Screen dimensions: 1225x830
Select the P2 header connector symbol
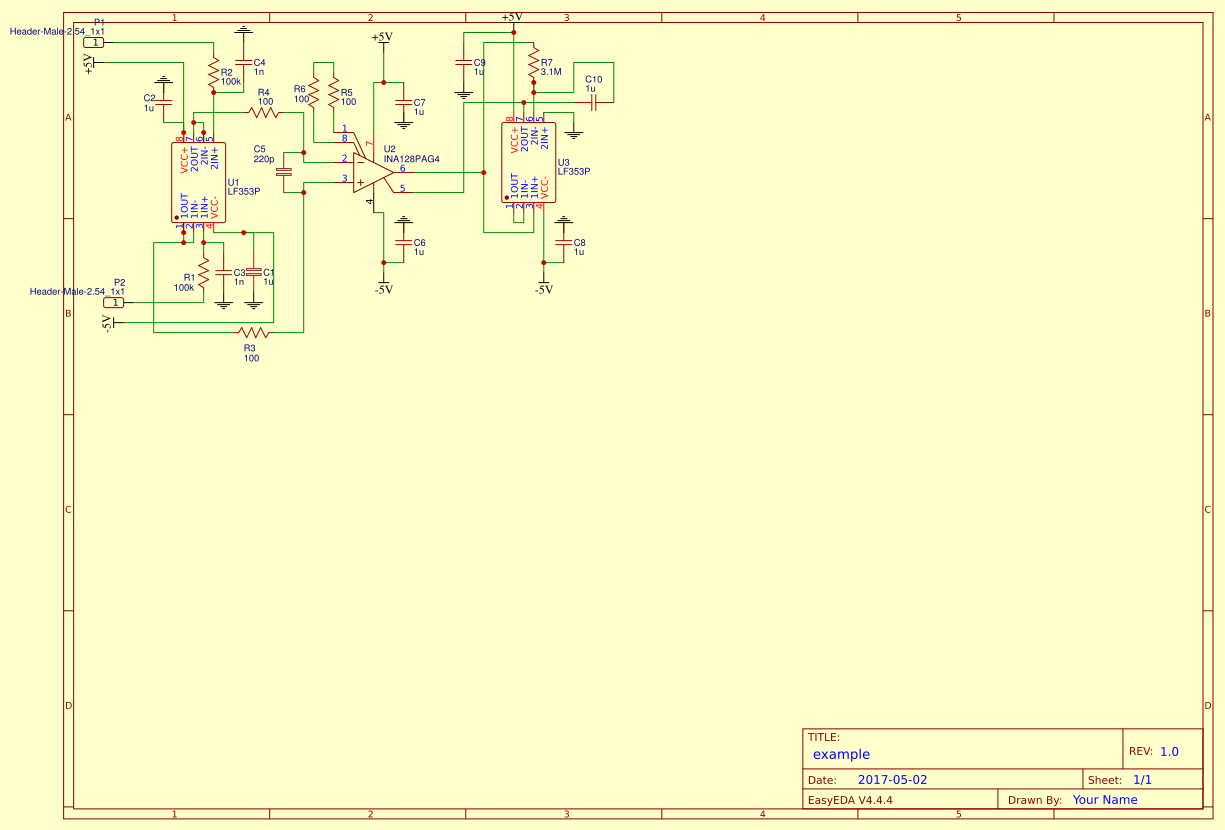[x=114, y=302]
